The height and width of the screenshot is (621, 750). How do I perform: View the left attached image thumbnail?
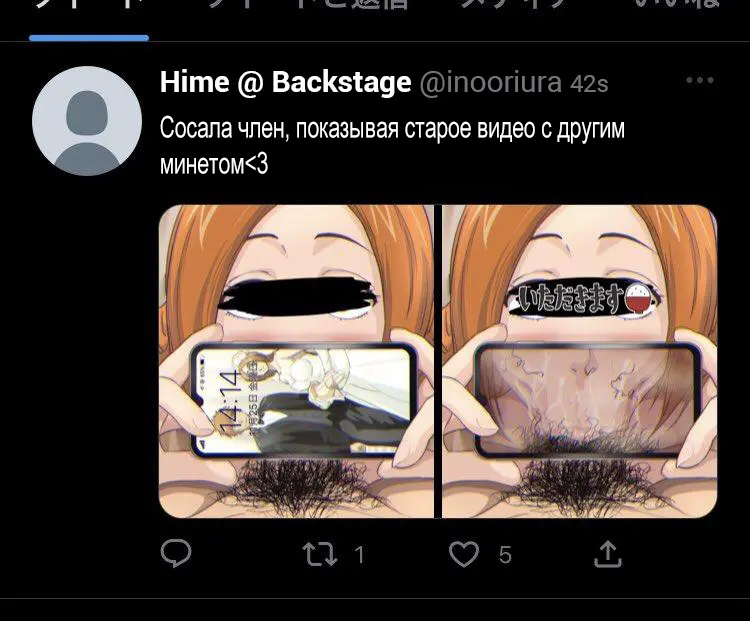(296, 361)
